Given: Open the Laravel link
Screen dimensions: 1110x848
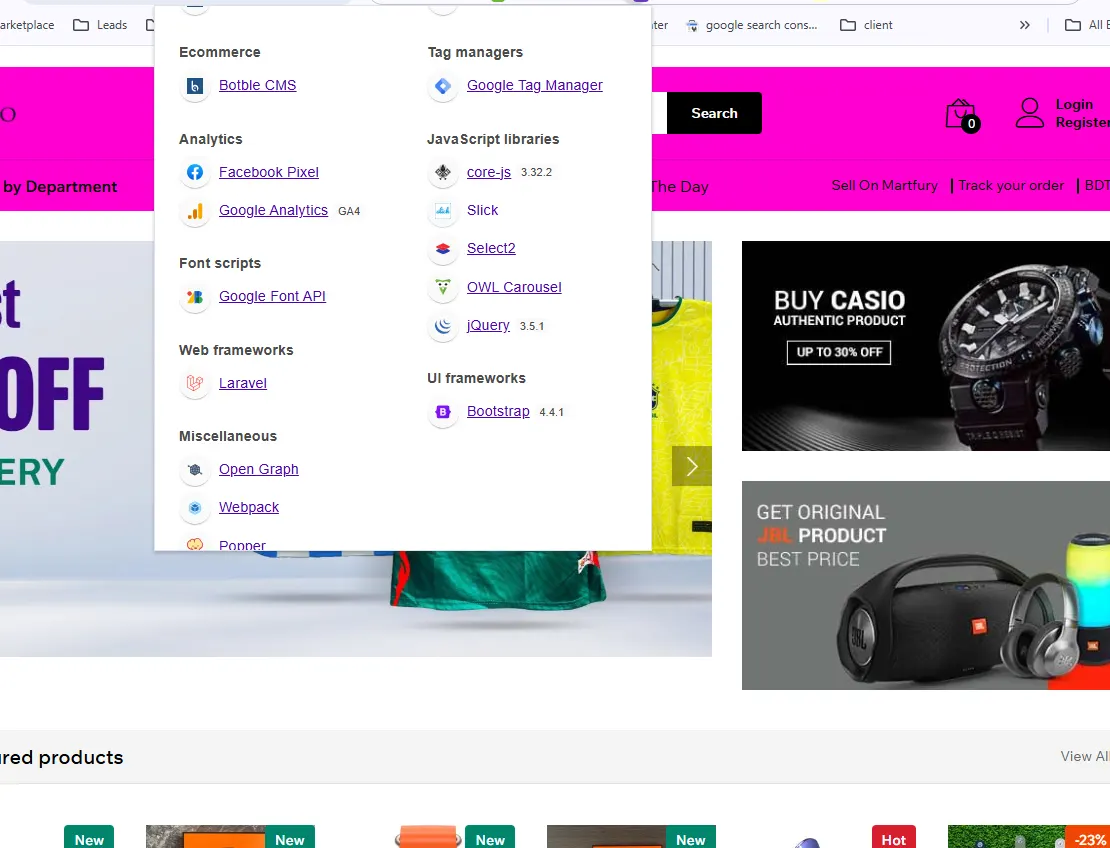Looking at the screenshot, I should tap(243, 383).
